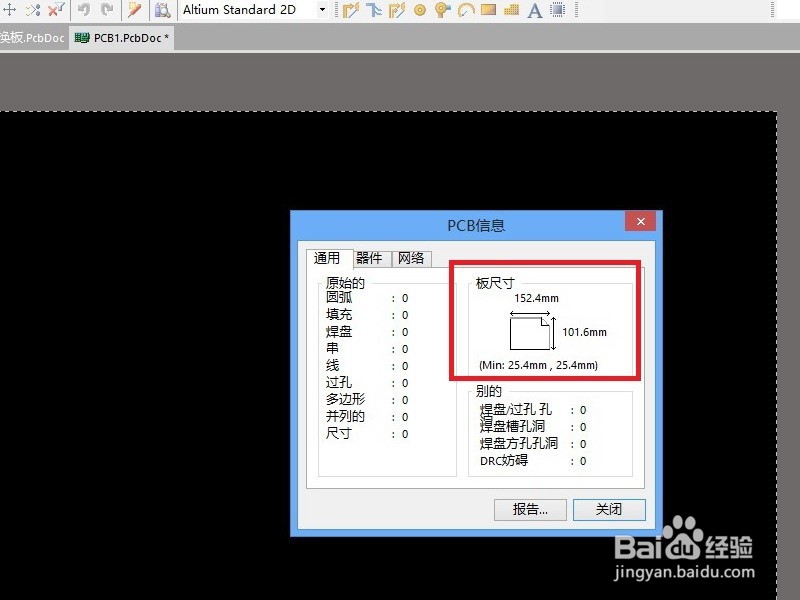Switch to the partially visible 换板.PcbDoc tab
The width and height of the screenshot is (800, 600).
32,38
